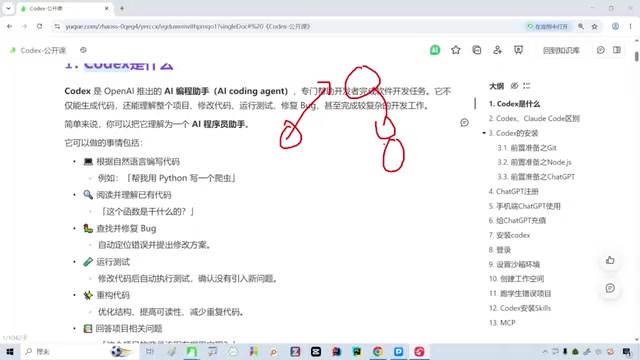Toggle the right sidebar panel icon

click(617, 50)
